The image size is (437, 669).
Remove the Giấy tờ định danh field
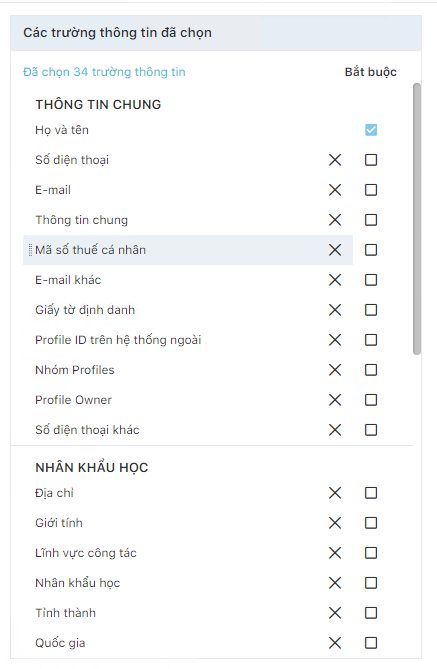click(x=335, y=310)
